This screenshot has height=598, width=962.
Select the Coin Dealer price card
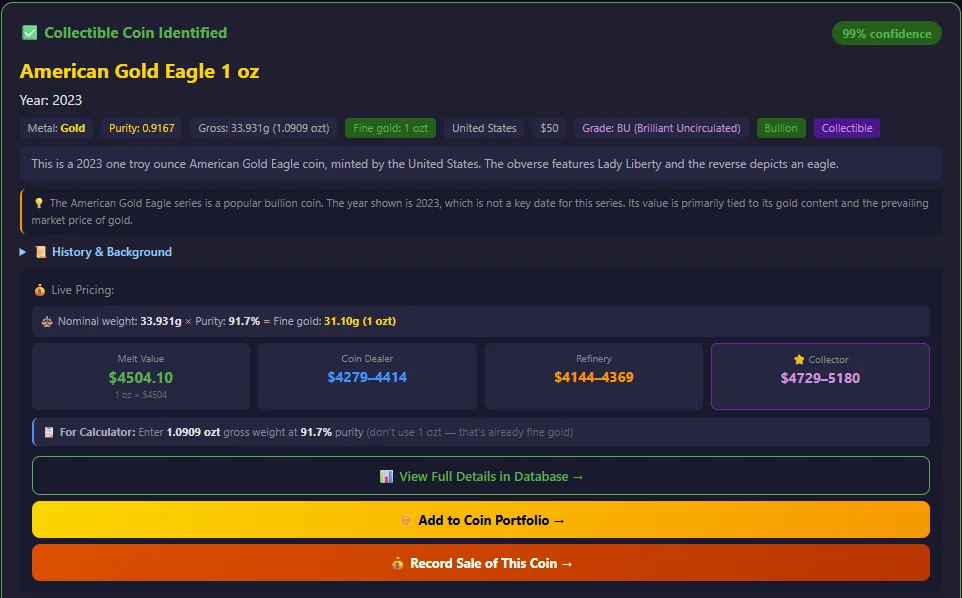(367, 376)
